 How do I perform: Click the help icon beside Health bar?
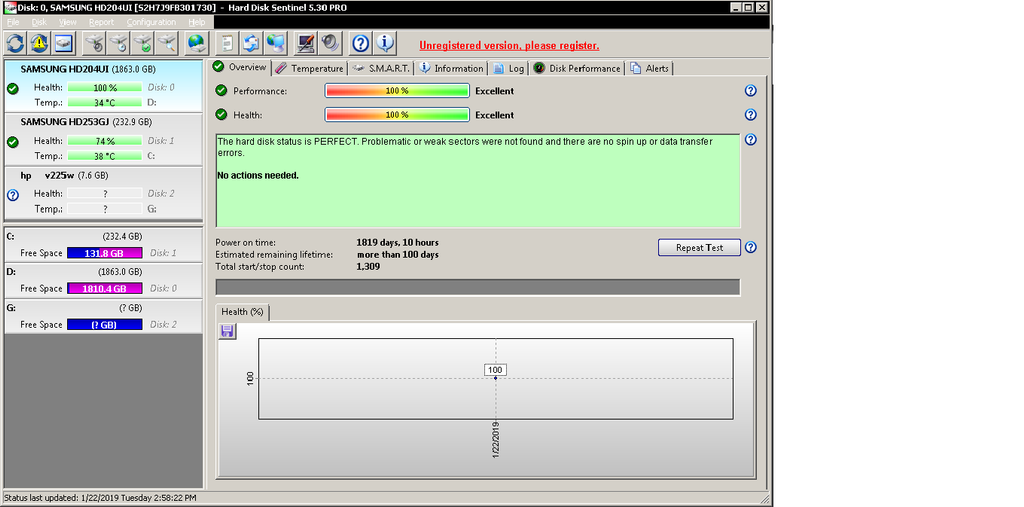tap(751, 115)
